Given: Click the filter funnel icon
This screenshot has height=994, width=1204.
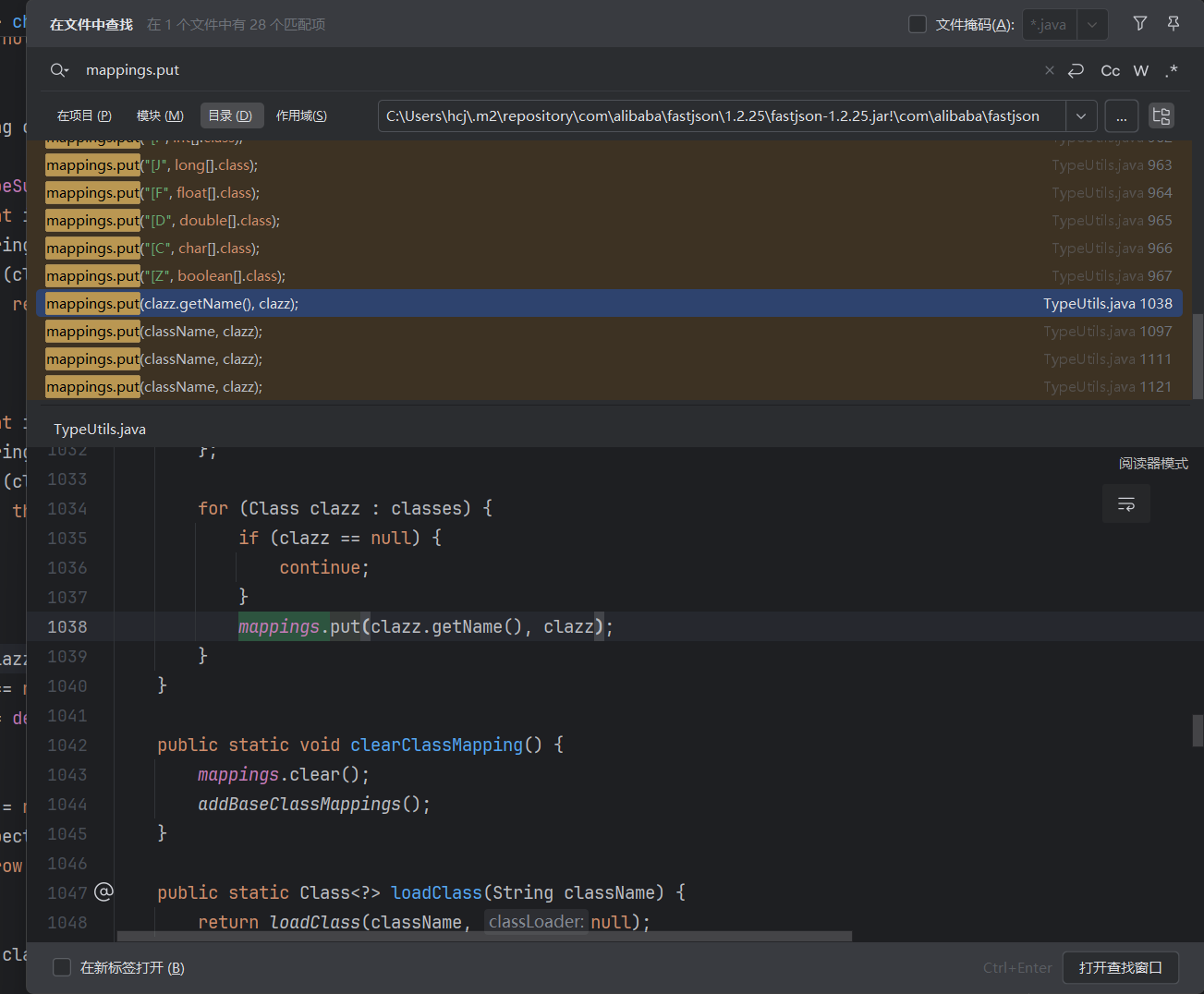Looking at the screenshot, I should (1139, 24).
